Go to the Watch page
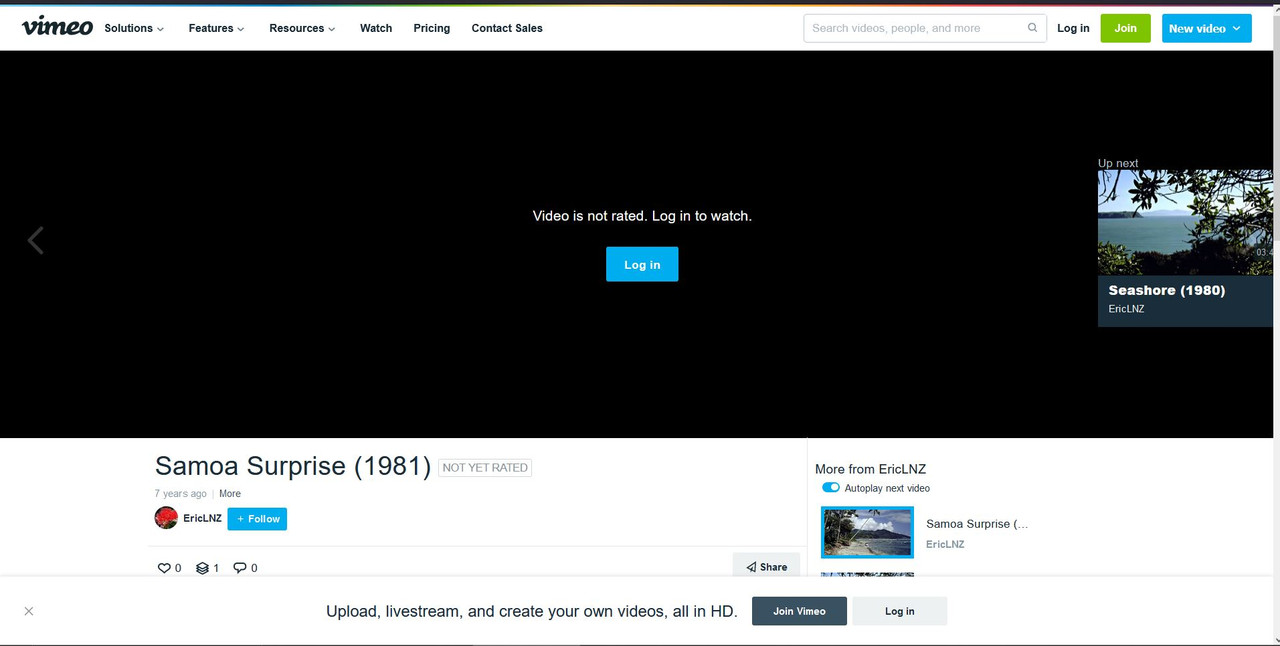 coord(376,28)
